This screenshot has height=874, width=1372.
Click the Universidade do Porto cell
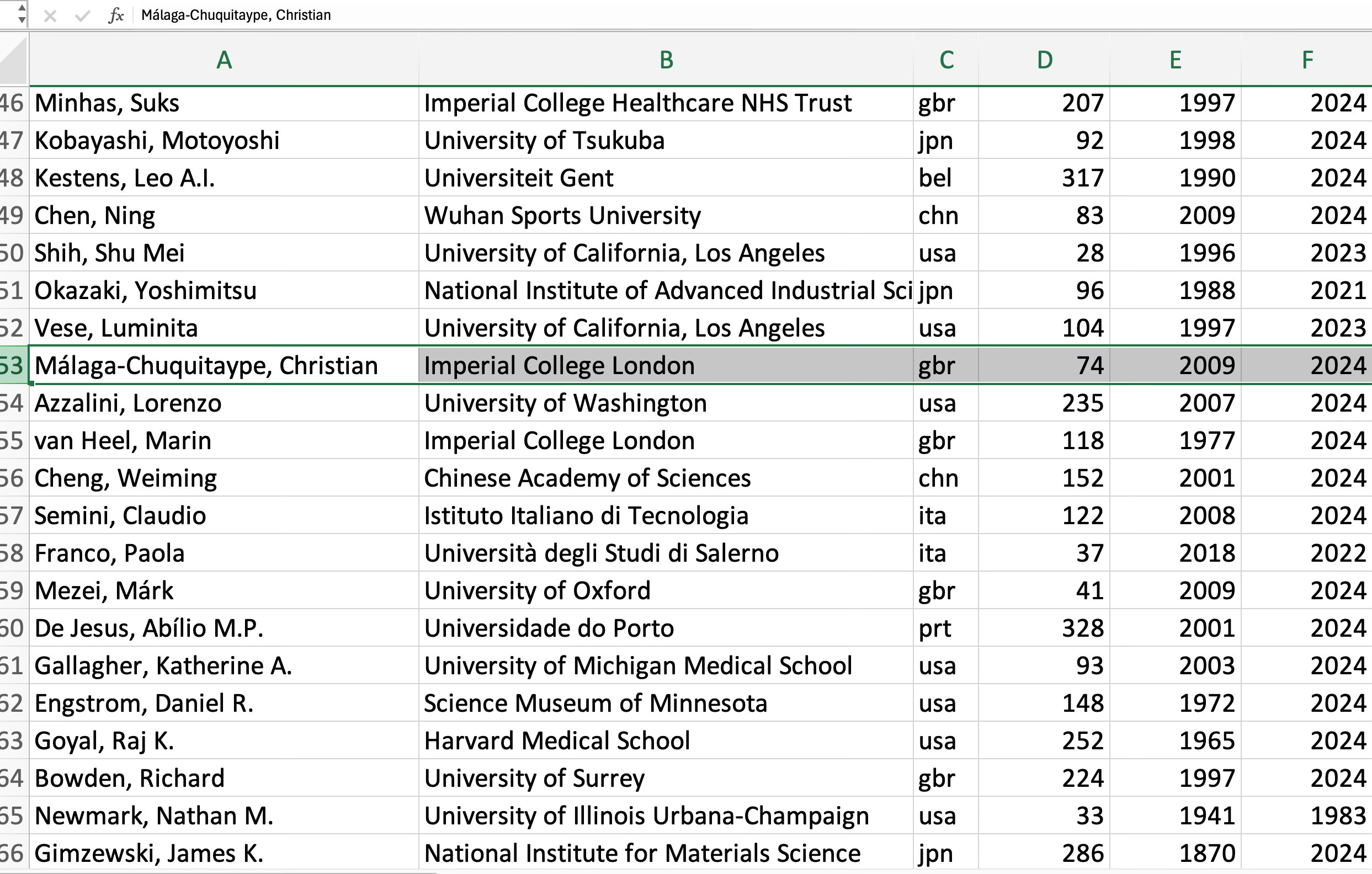(549, 628)
